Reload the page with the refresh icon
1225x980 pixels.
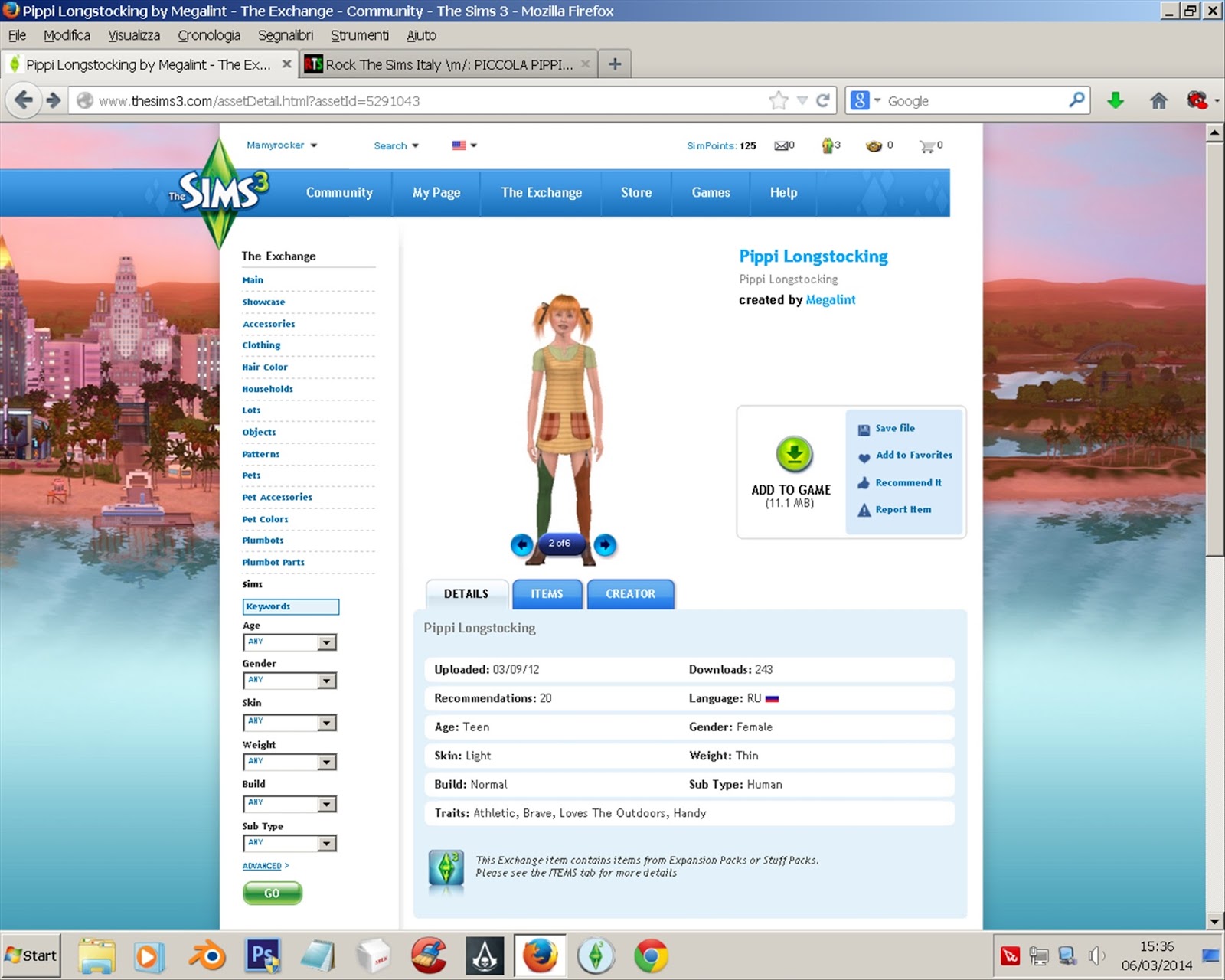[823, 100]
